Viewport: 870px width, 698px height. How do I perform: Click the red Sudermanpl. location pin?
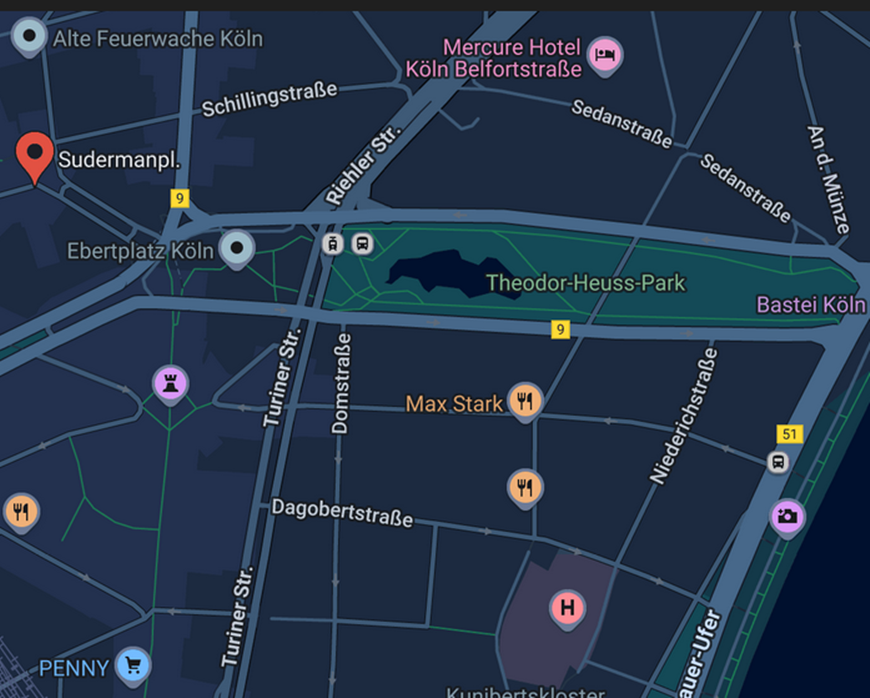pos(34,157)
